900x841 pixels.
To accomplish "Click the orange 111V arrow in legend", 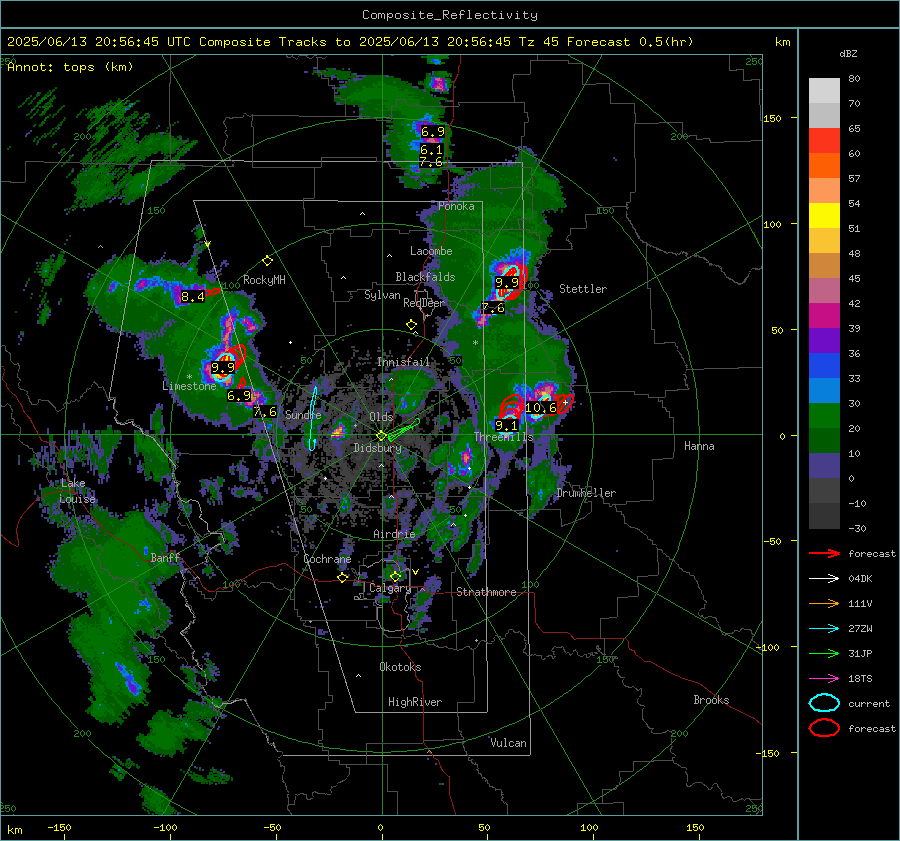I will point(824,603).
